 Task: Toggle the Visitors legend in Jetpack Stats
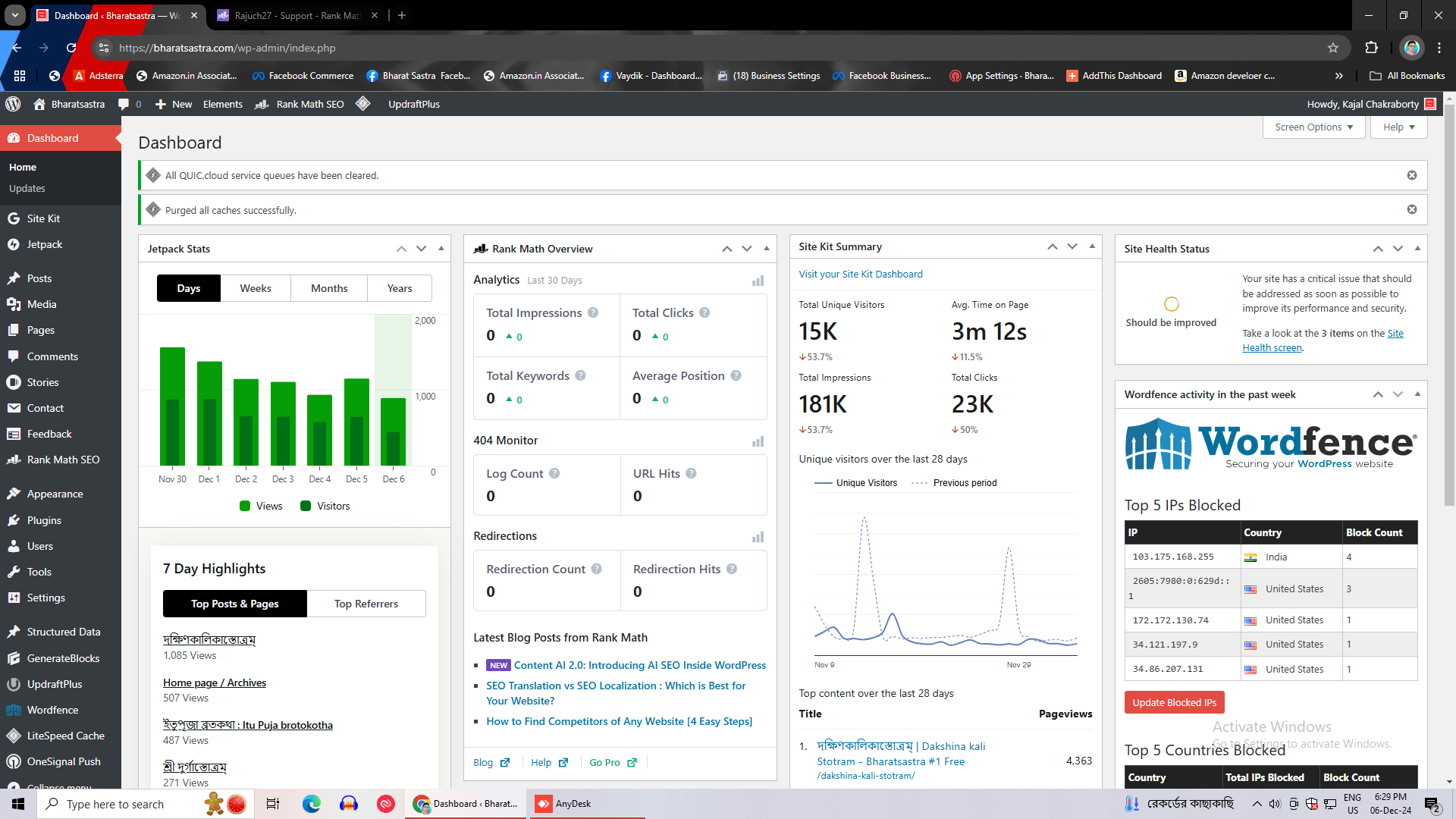[325, 506]
